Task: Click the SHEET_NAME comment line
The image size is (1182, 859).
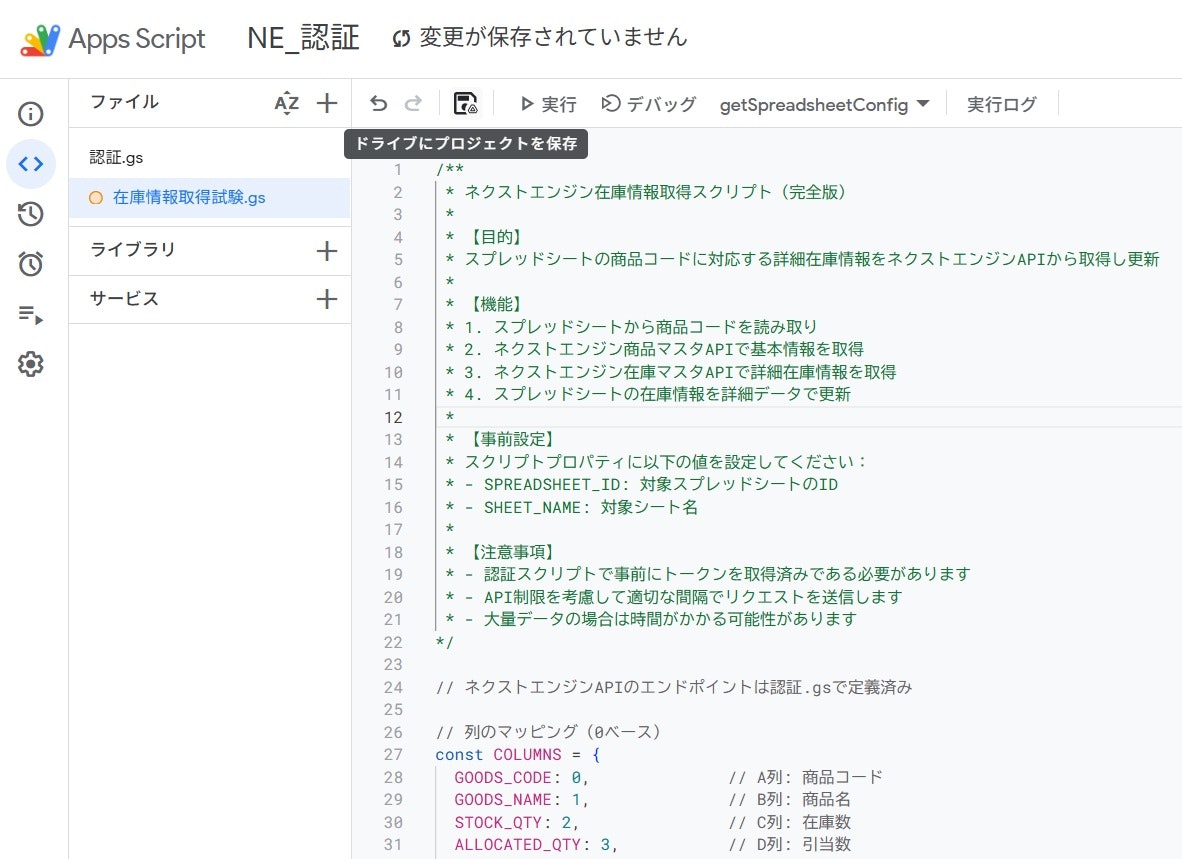Action: click(x=571, y=507)
